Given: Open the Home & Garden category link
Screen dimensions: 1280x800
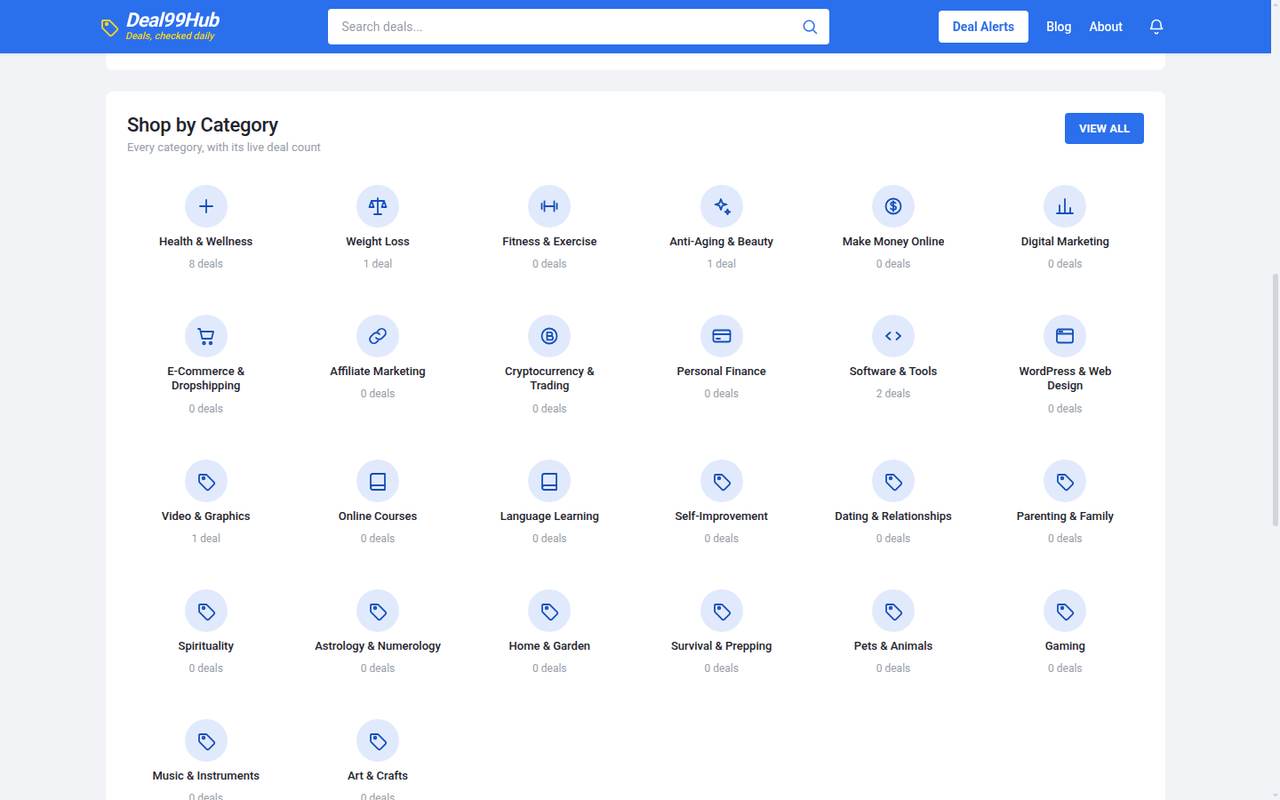Looking at the screenshot, I should [549, 646].
